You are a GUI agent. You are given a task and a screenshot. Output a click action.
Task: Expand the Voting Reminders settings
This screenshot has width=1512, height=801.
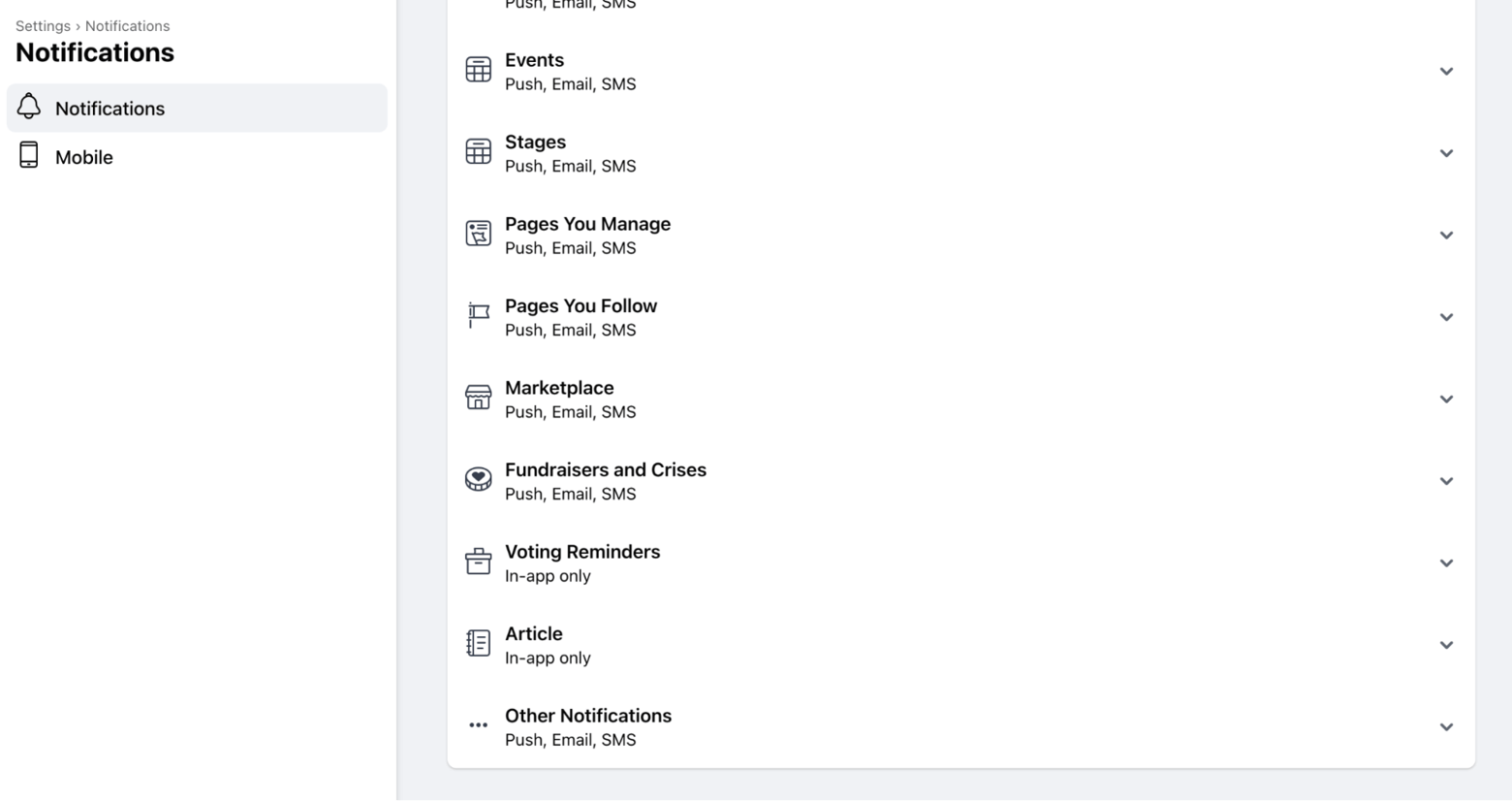[x=1446, y=562]
